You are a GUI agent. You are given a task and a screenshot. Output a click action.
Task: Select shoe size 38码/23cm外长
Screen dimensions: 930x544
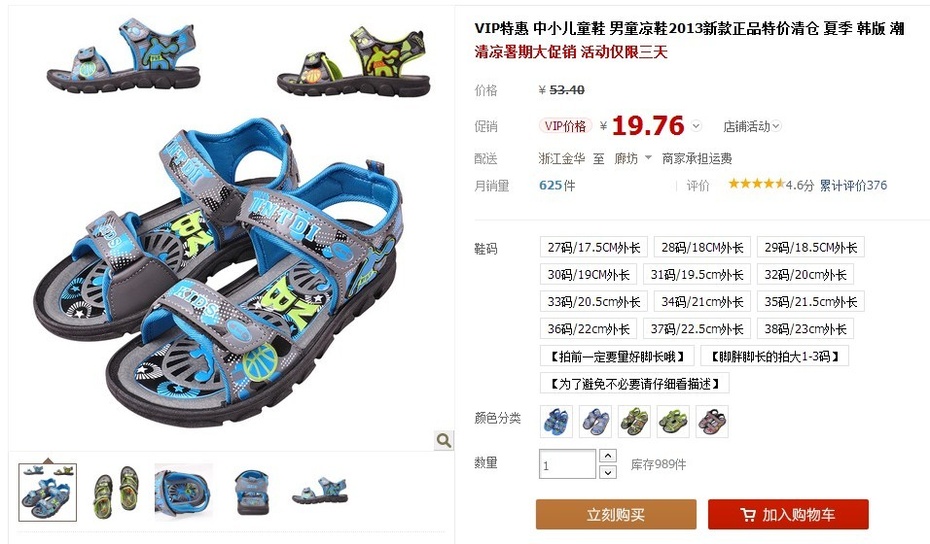pyautogui.click(x=805, y=329)
